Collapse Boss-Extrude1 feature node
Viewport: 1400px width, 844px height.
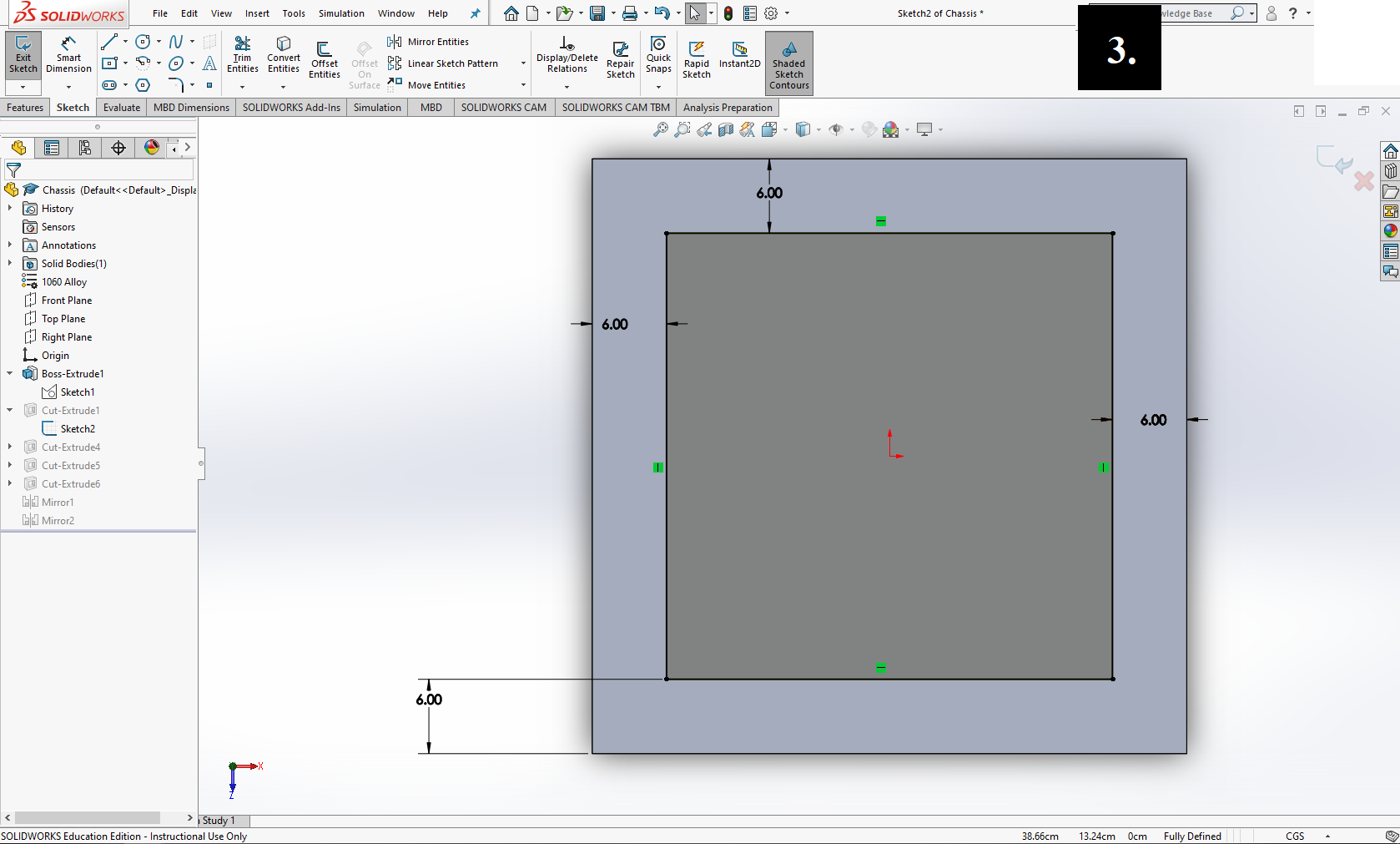tap(10, 374)
